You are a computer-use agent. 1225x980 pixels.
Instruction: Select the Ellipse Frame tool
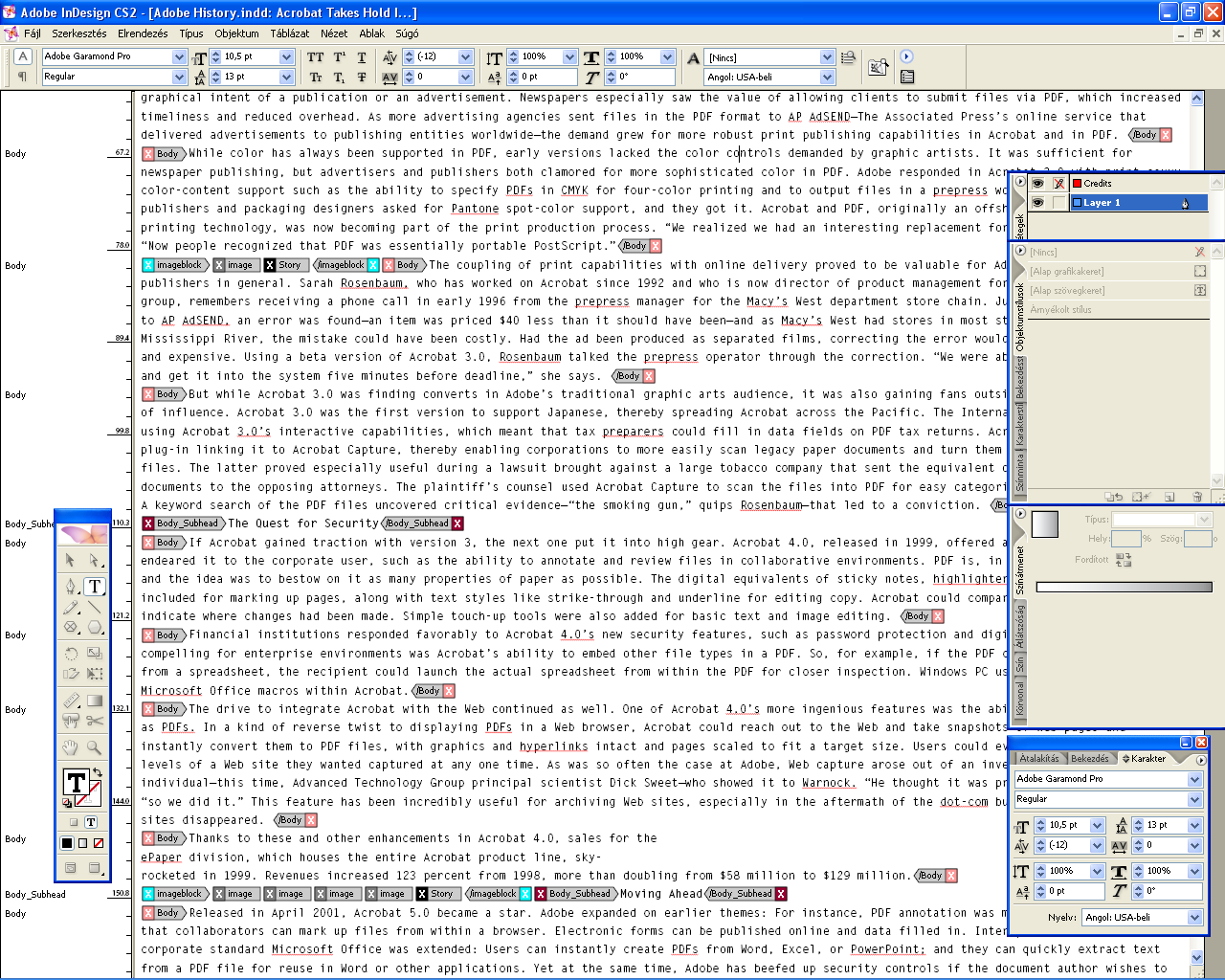coord(70,628)
